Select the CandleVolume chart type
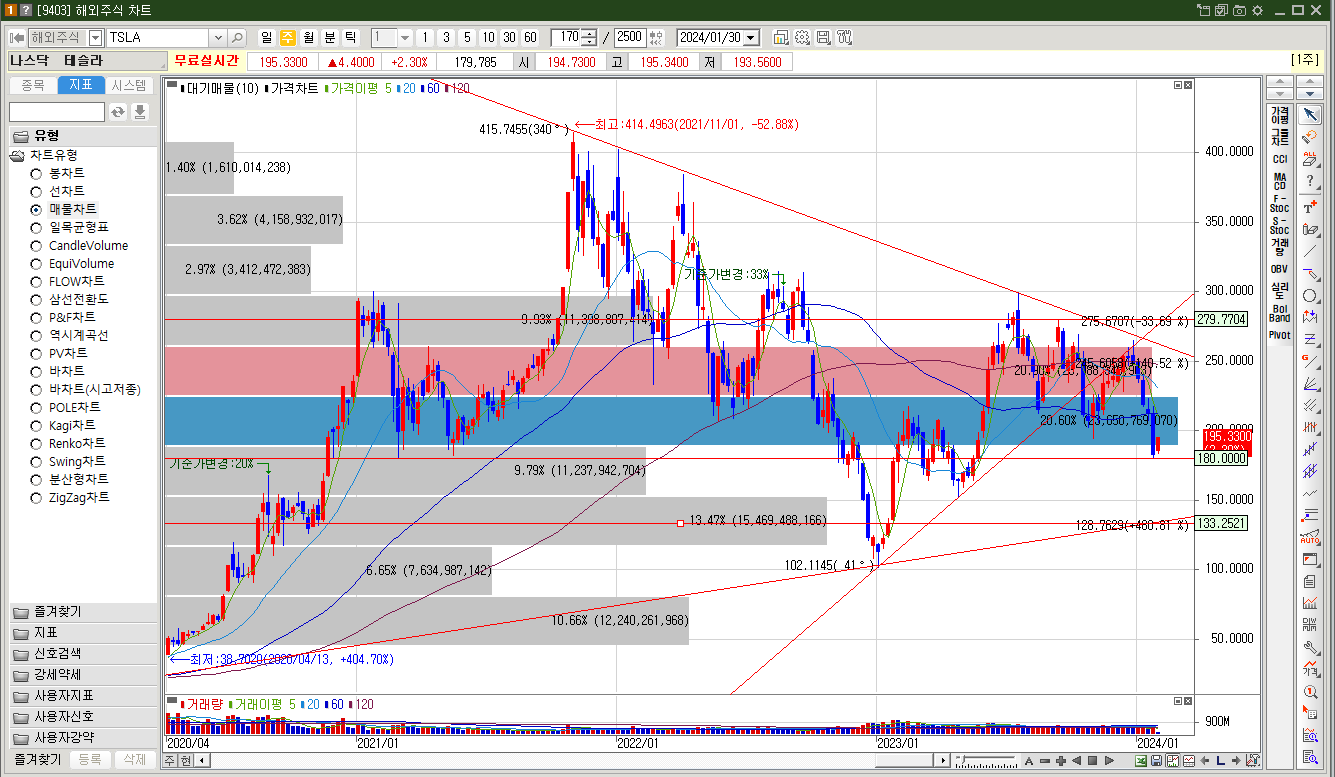Screen dimensions: 1335x777 click(x=36, y=245)
